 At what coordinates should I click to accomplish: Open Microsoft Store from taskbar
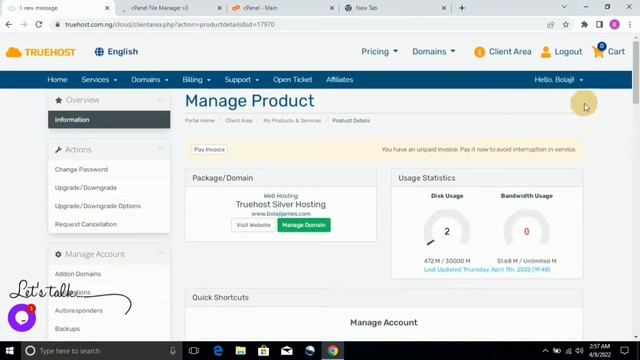point(264,351)
